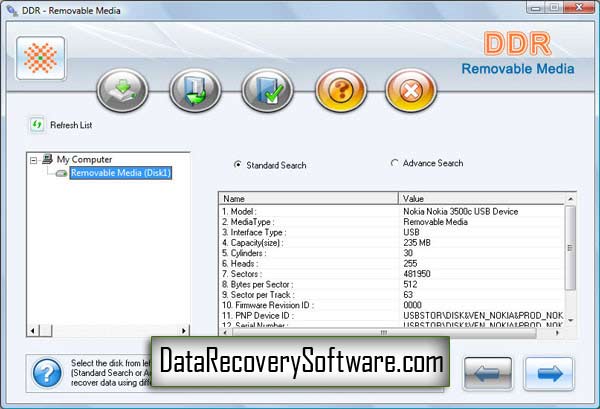Viewport: 600px width, 409px height.
Task: Click the '7. Sectors :' row
Action: pyautogui.click(x=391, y=274)
